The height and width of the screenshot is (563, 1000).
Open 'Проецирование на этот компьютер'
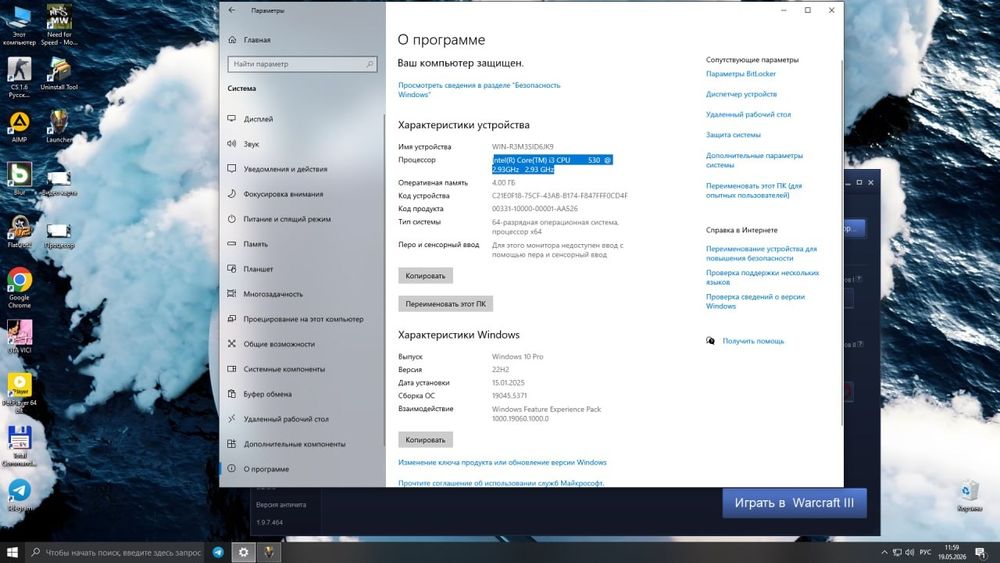pos(302,319)
